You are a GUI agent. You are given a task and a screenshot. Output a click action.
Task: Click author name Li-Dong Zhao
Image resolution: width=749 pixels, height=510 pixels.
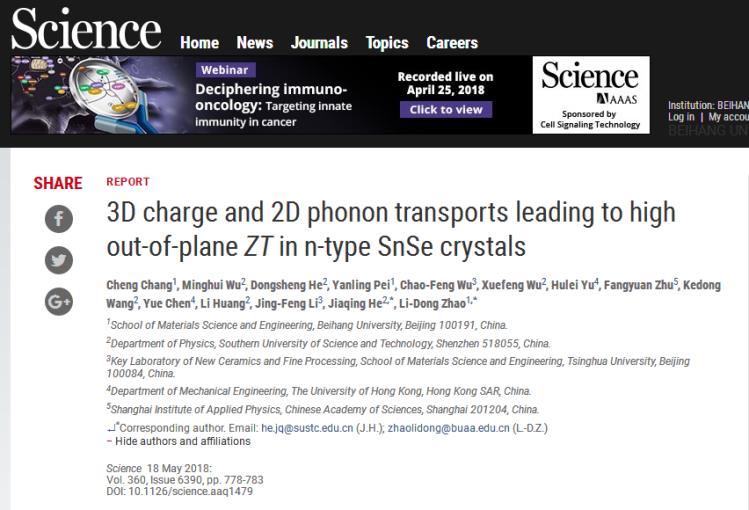(x=432, y=303)
